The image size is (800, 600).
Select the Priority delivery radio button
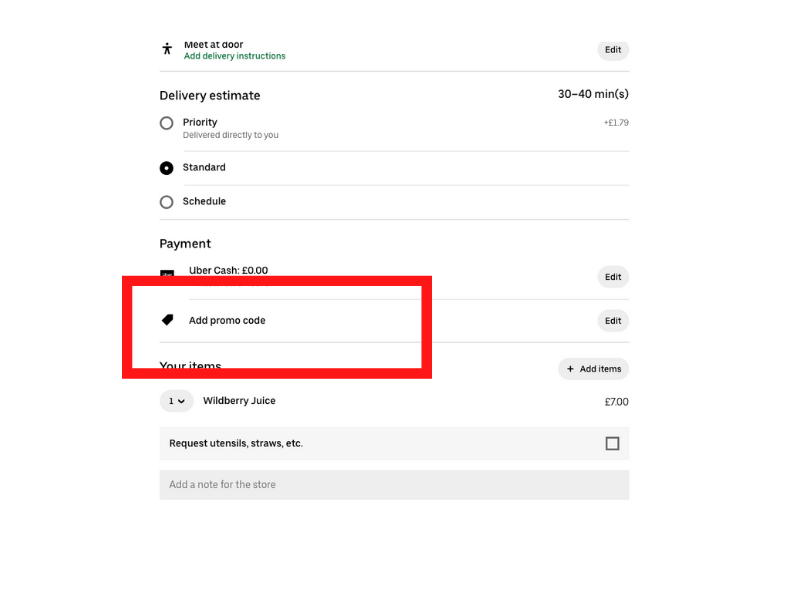166,123
